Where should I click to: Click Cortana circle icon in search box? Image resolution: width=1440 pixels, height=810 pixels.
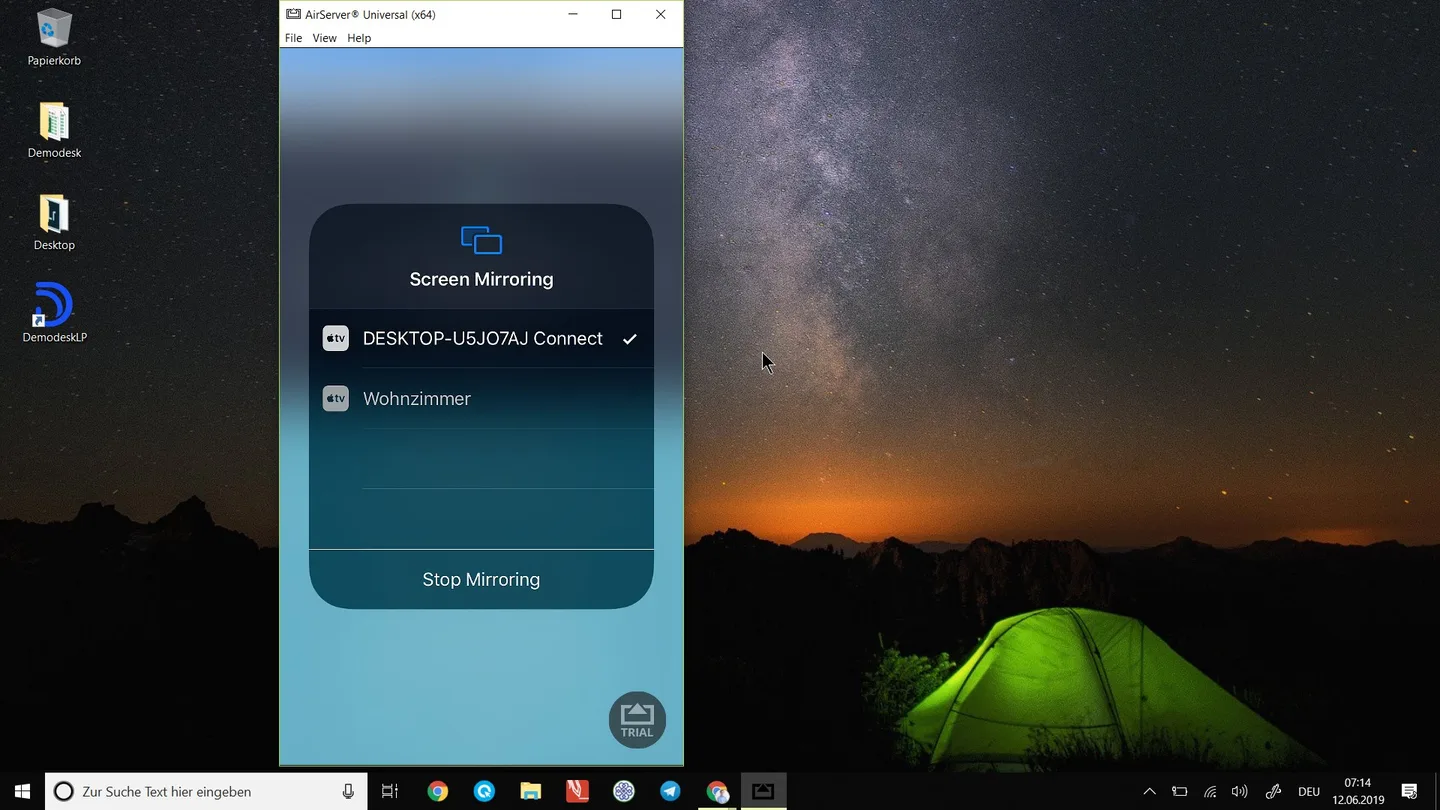(x=63, y=791)
